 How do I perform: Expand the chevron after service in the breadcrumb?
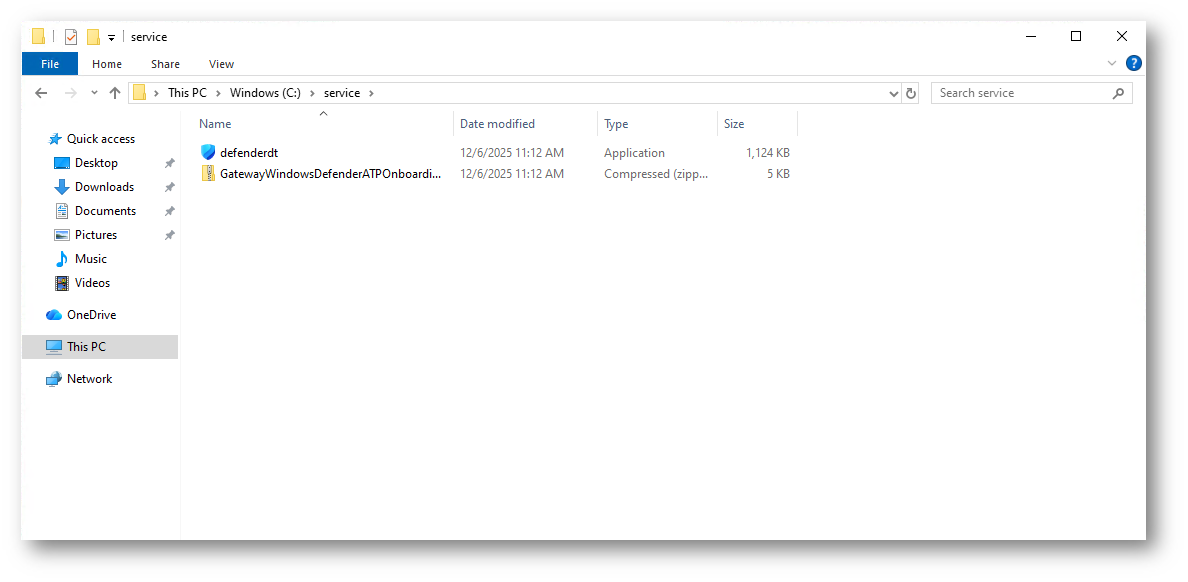click(x=371, y=92)
